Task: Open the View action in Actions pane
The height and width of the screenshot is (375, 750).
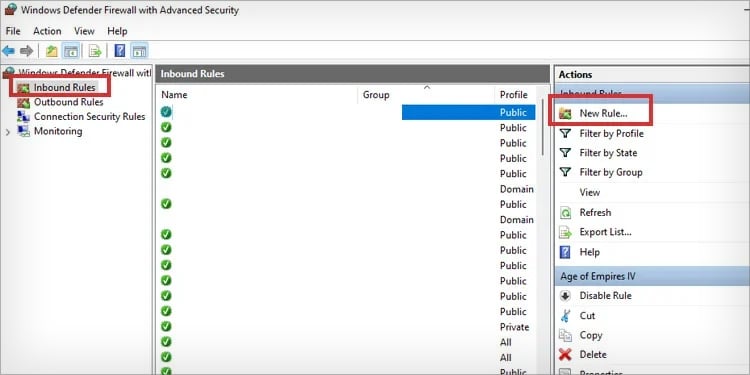Action: click(x=589, y=192)
